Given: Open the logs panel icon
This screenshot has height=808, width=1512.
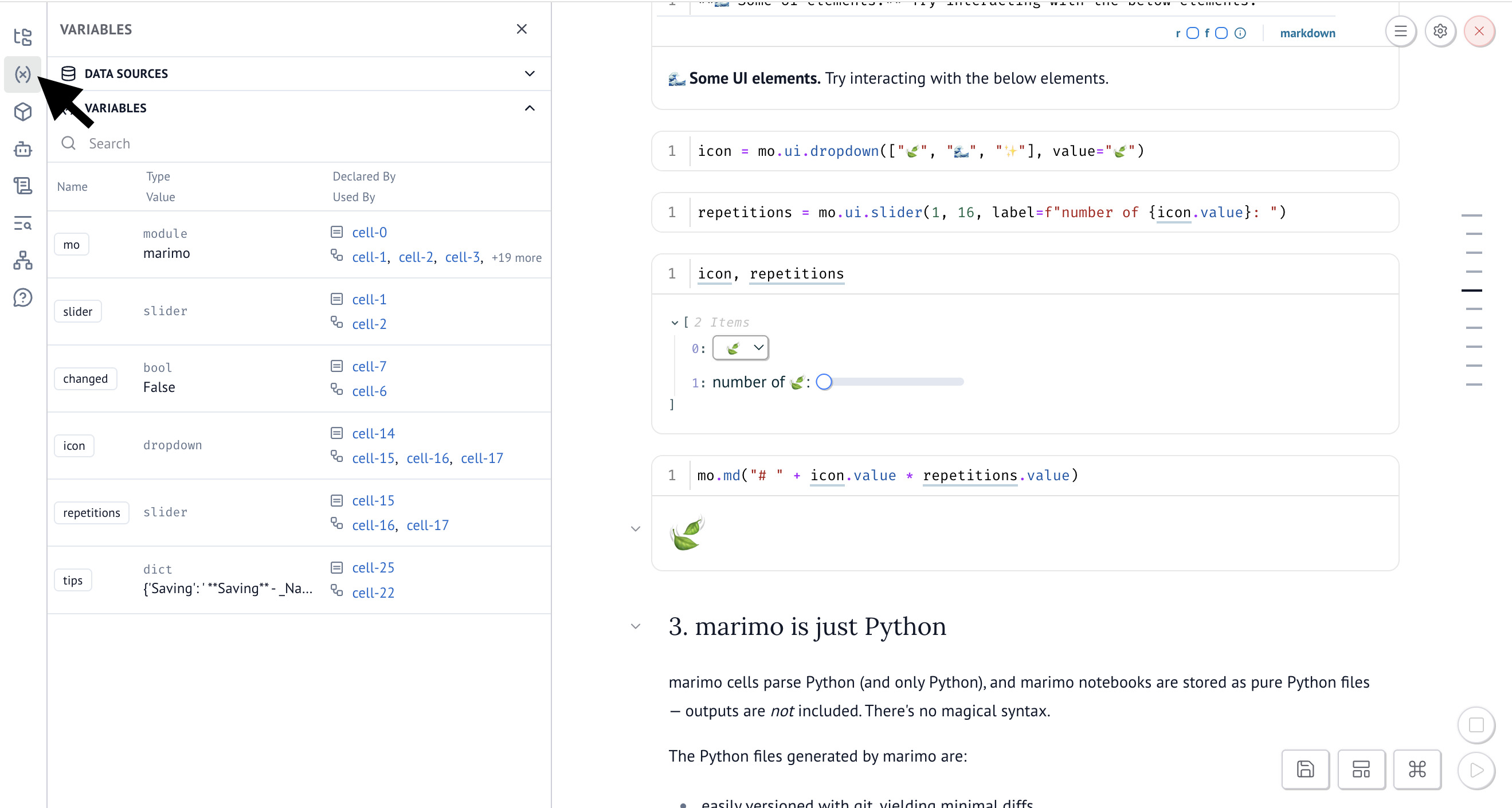Looking at the screenshot, I should pos(22,223).
